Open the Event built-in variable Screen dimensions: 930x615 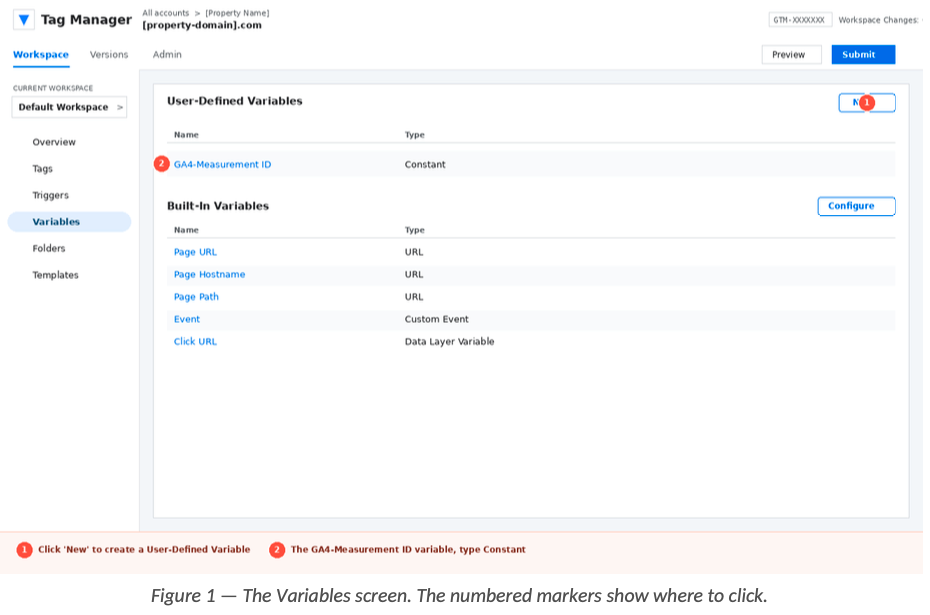pos(187,319)
